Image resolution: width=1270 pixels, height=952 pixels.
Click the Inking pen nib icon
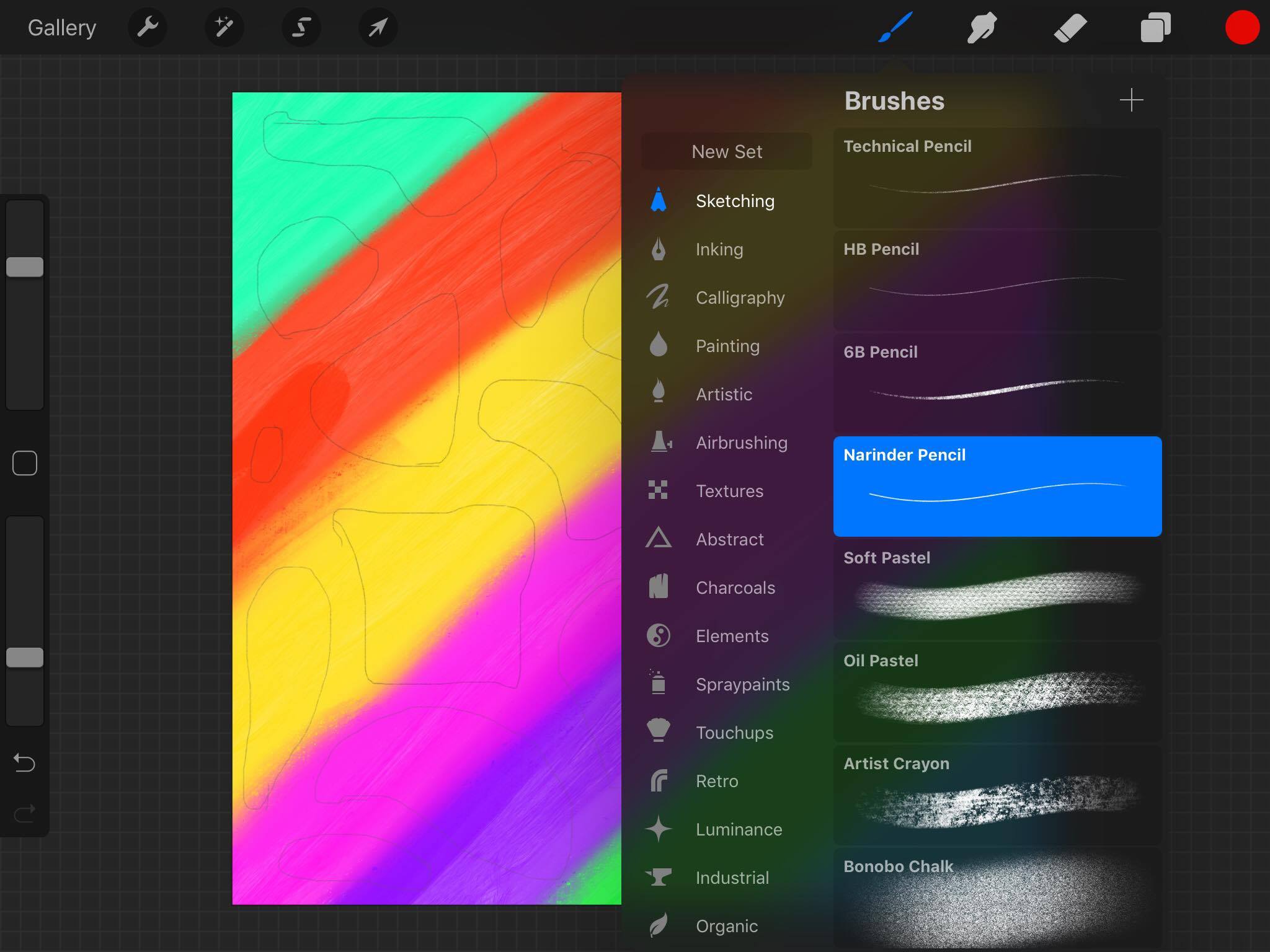pos(659,249)
